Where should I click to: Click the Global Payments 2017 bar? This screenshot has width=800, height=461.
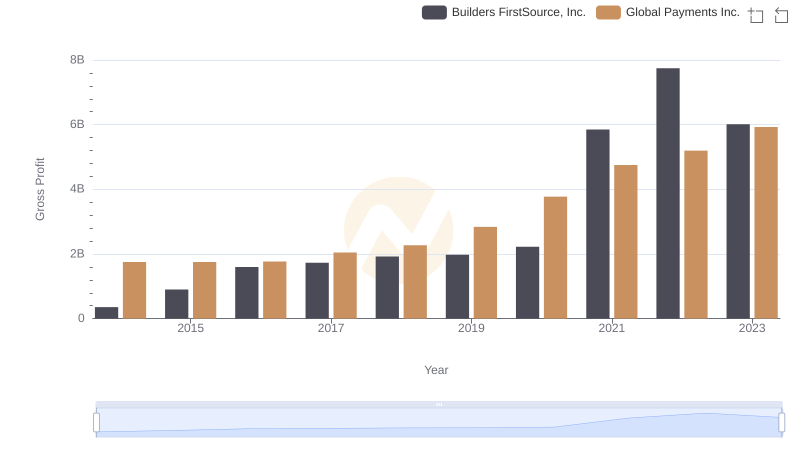(345, 286)
